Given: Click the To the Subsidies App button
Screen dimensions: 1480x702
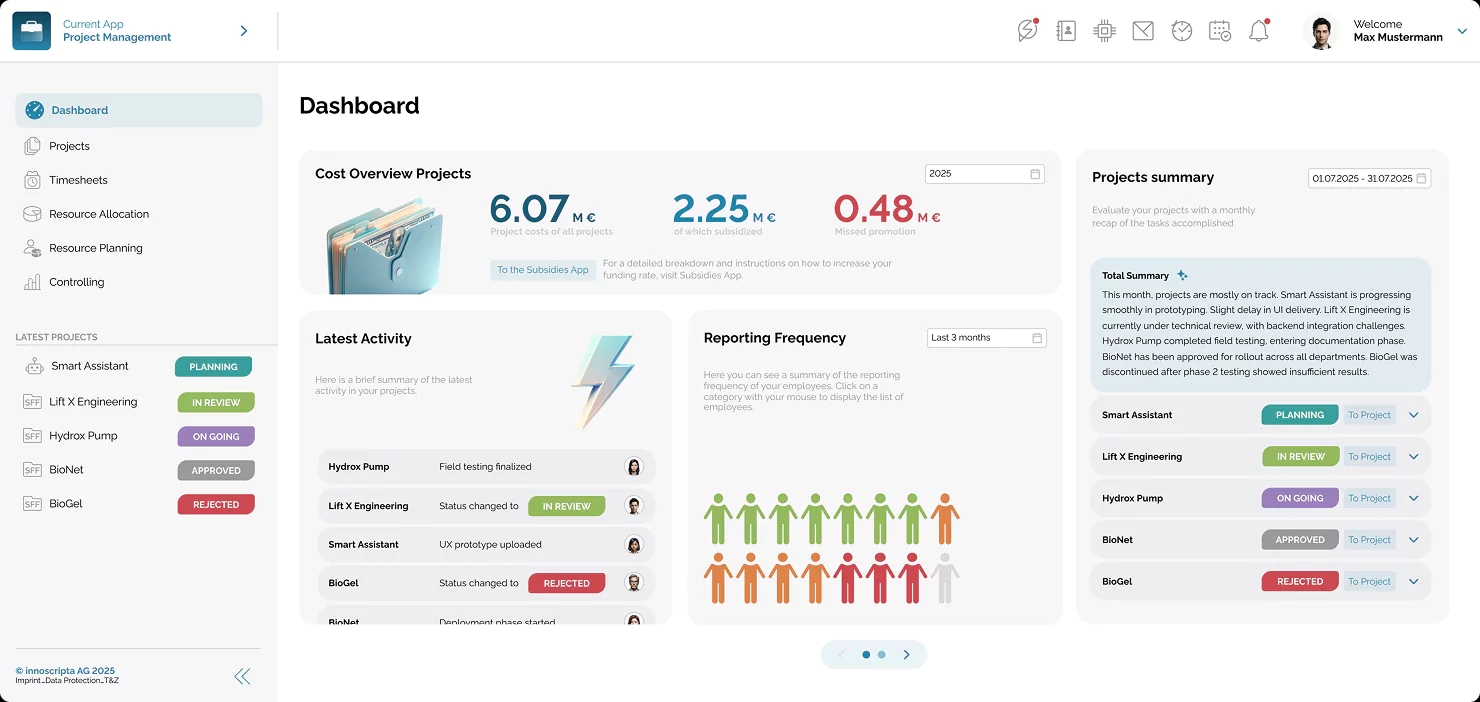Looking at the screenshot, I should point(543,270).
